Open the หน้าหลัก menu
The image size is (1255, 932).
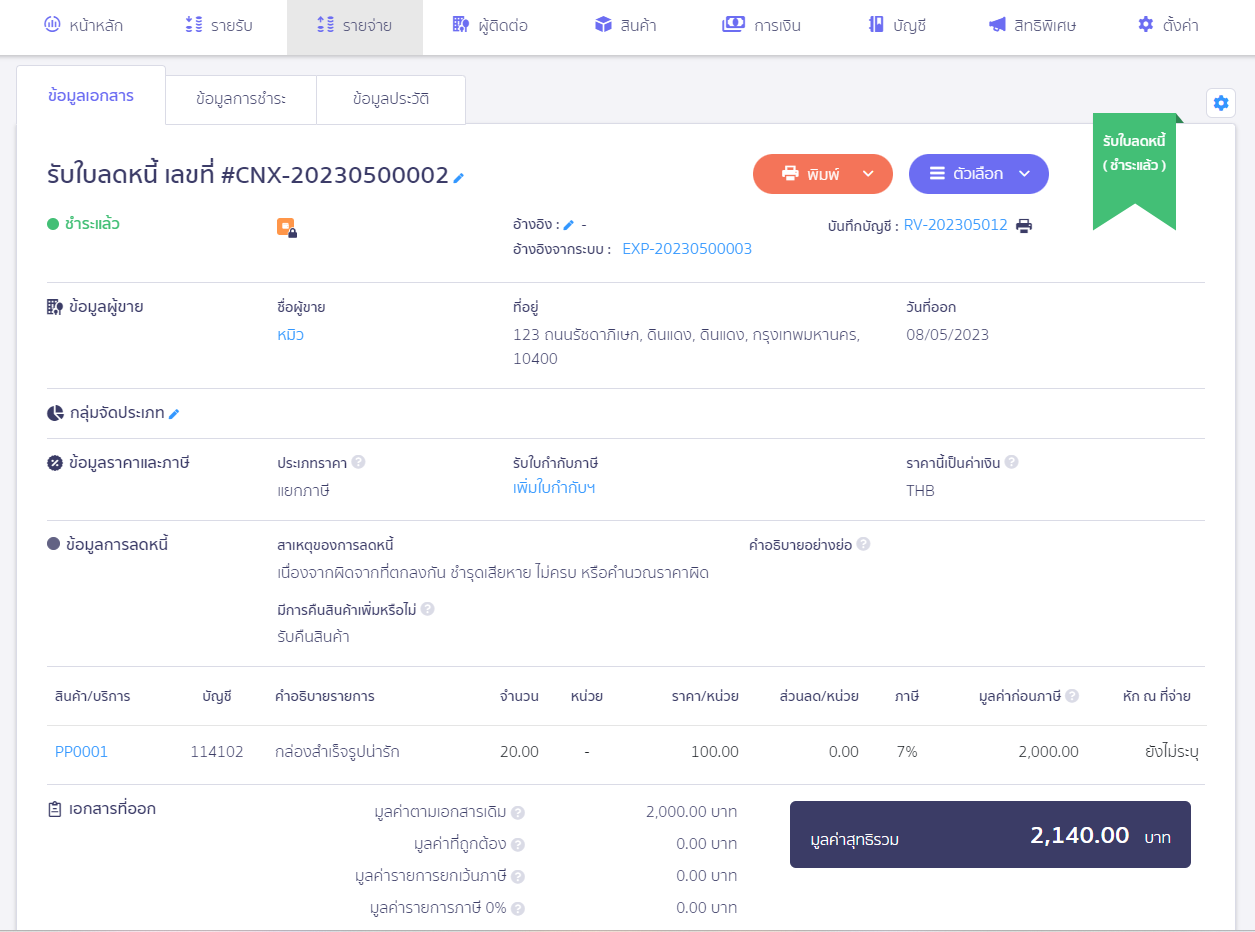[x=84, y=26]
